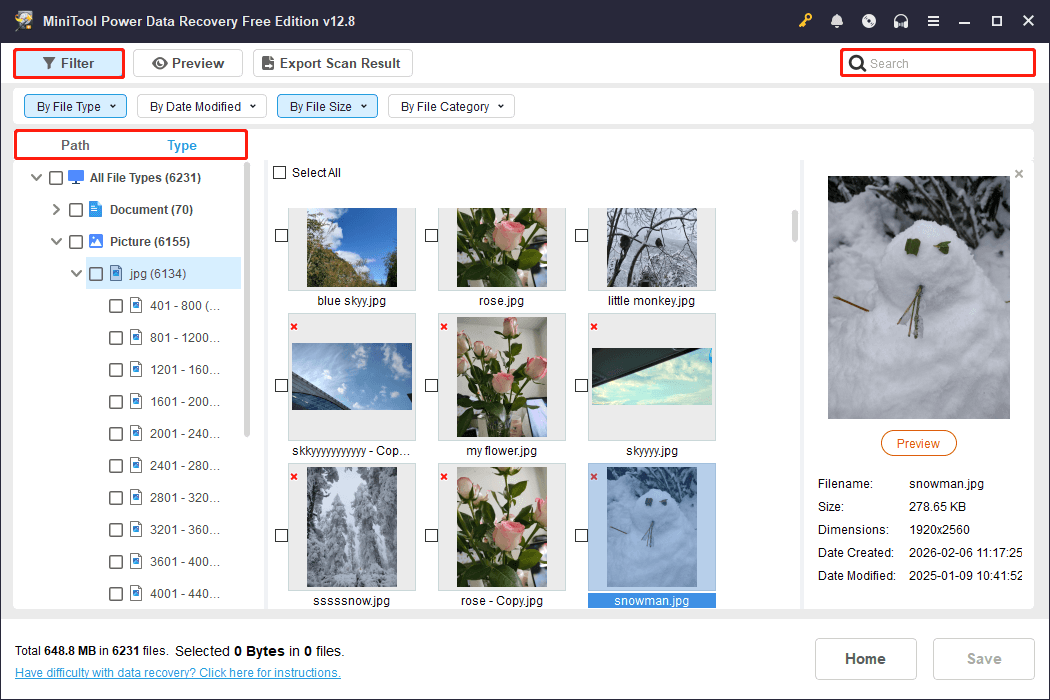Check the box next to rose.jpg
Screen dimensions: 1050x700
pos(431,235)
